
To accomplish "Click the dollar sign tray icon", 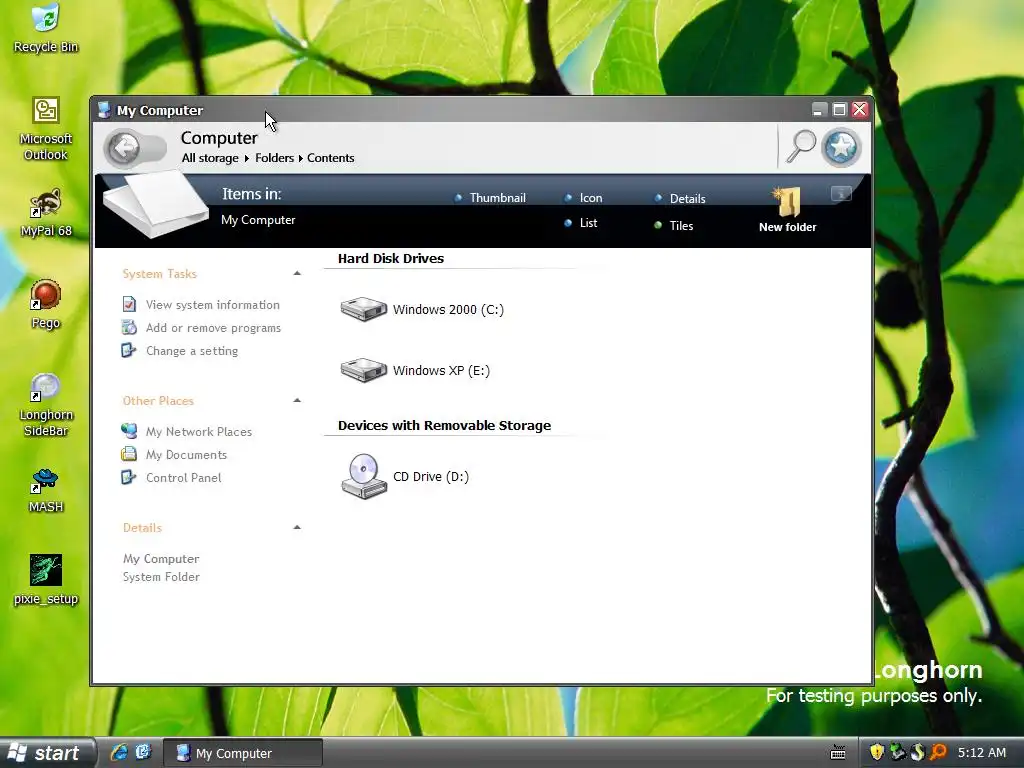I will click(x=918, y=752).
